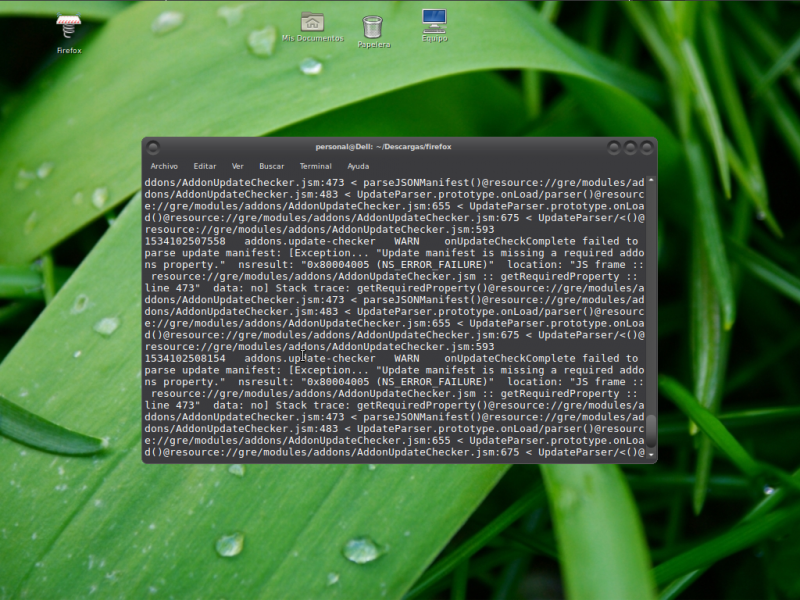
Task: Open the Equipo computer icon
Action: (434, 22)
